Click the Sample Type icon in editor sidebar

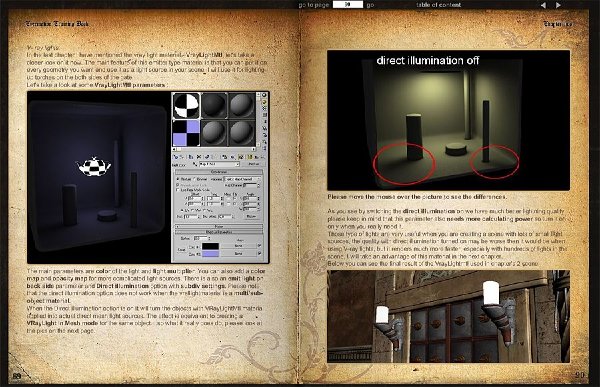tap(264, 95)
